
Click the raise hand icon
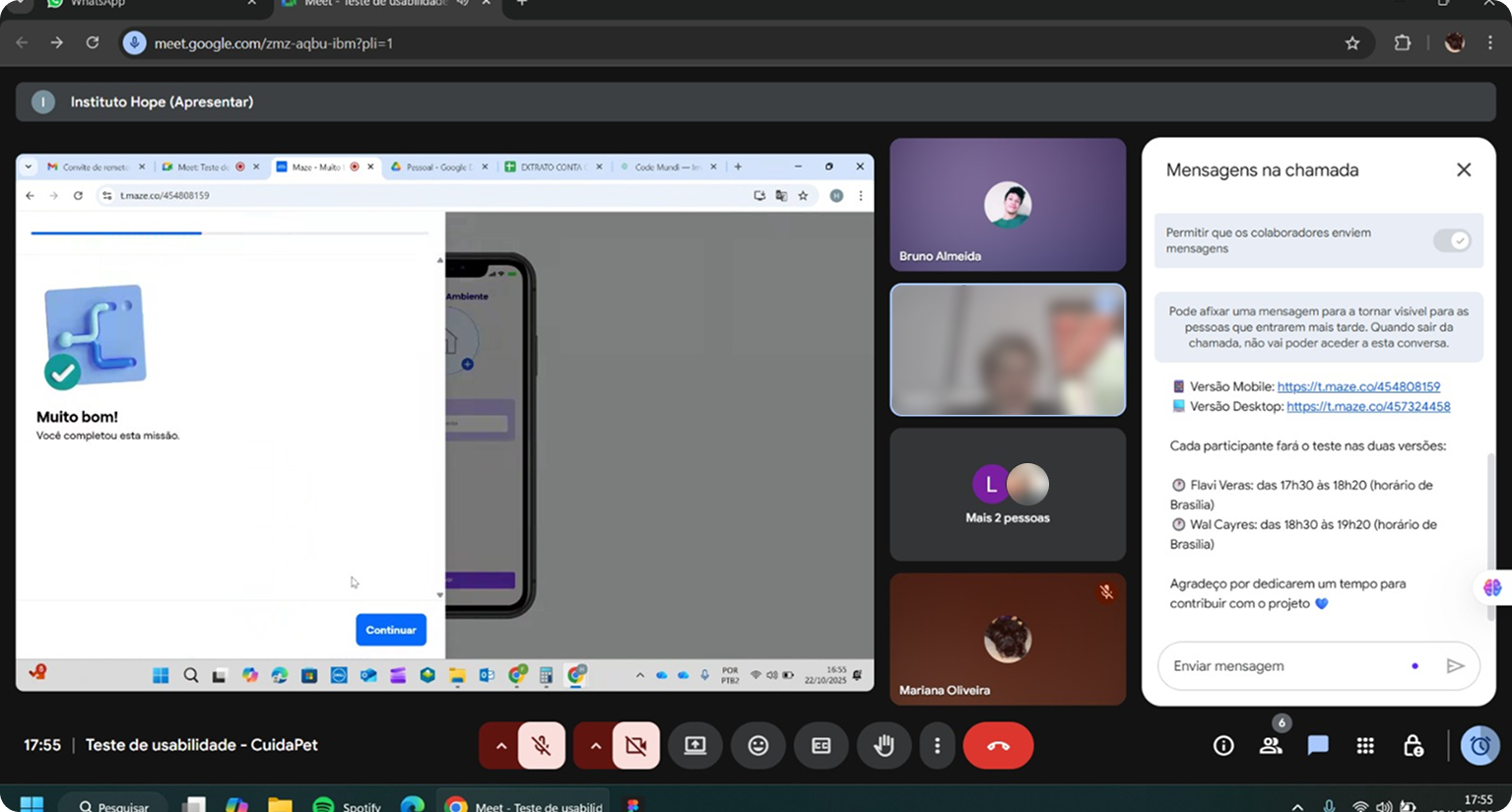point(884,746)
